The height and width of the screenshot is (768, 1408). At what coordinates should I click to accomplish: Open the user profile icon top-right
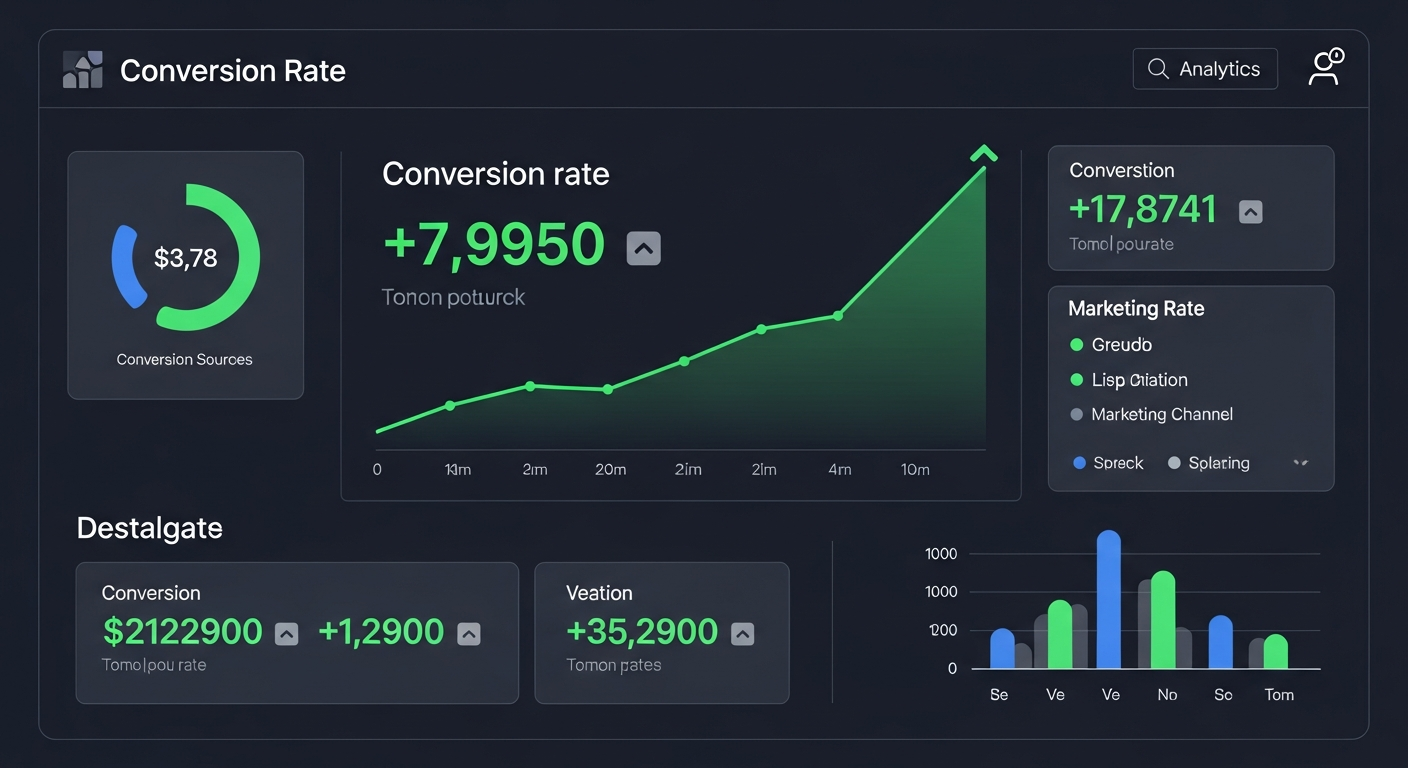(1325, 68)
